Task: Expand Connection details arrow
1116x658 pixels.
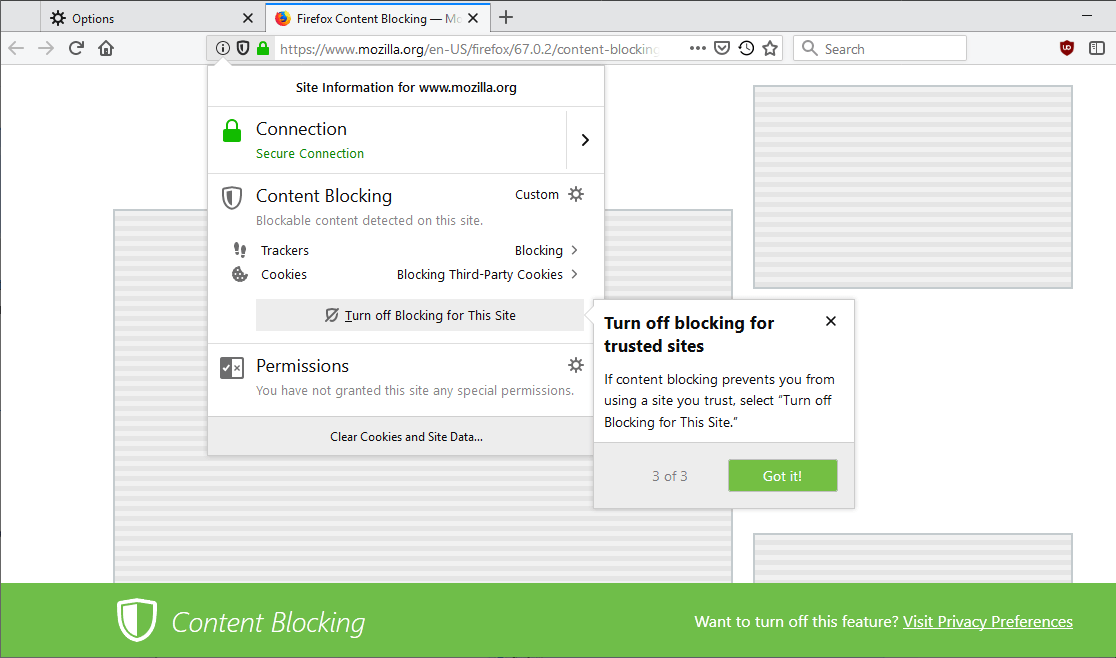Action: pyautogui.click(x=585, y=140)
